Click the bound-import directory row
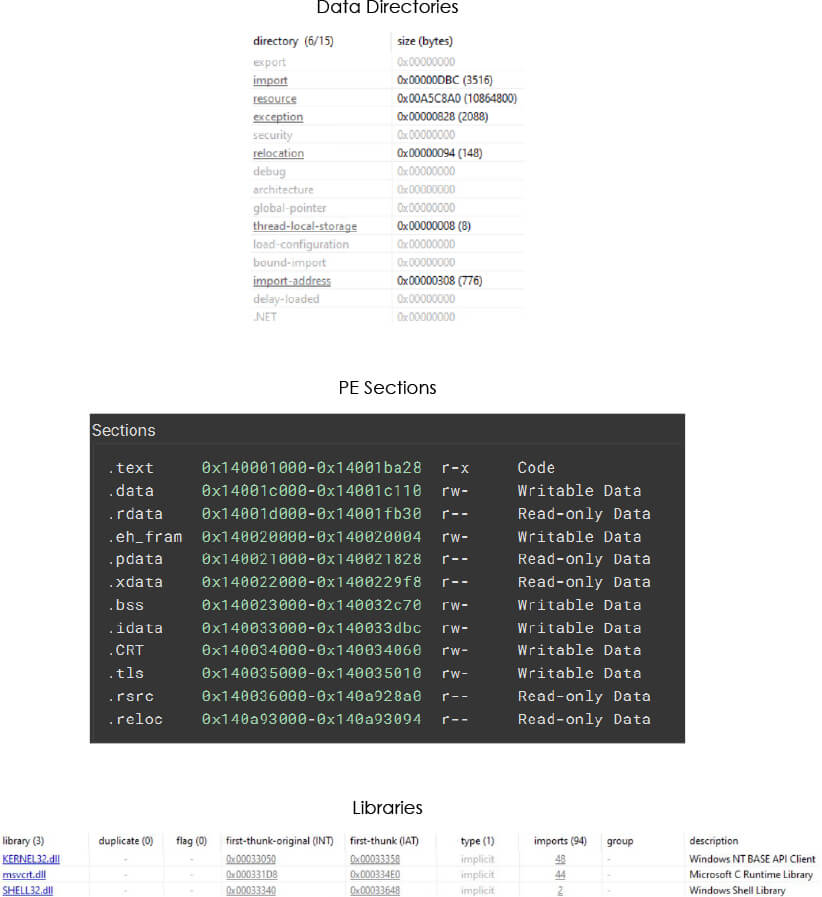The height and width of the screenshot is (897, 822). coord(387,263)
